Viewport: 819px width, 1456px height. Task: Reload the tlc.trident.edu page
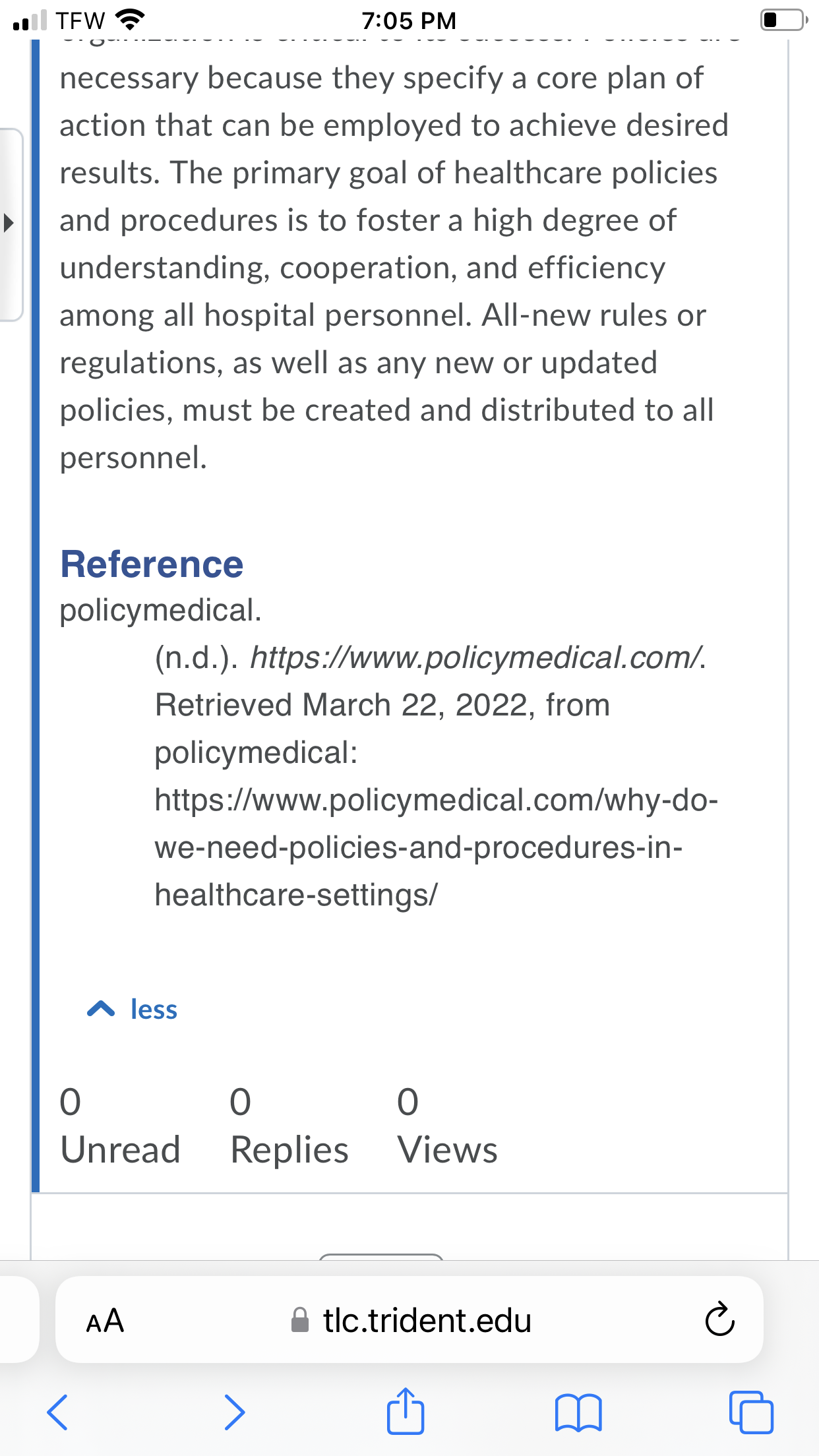pos(719,1319)
